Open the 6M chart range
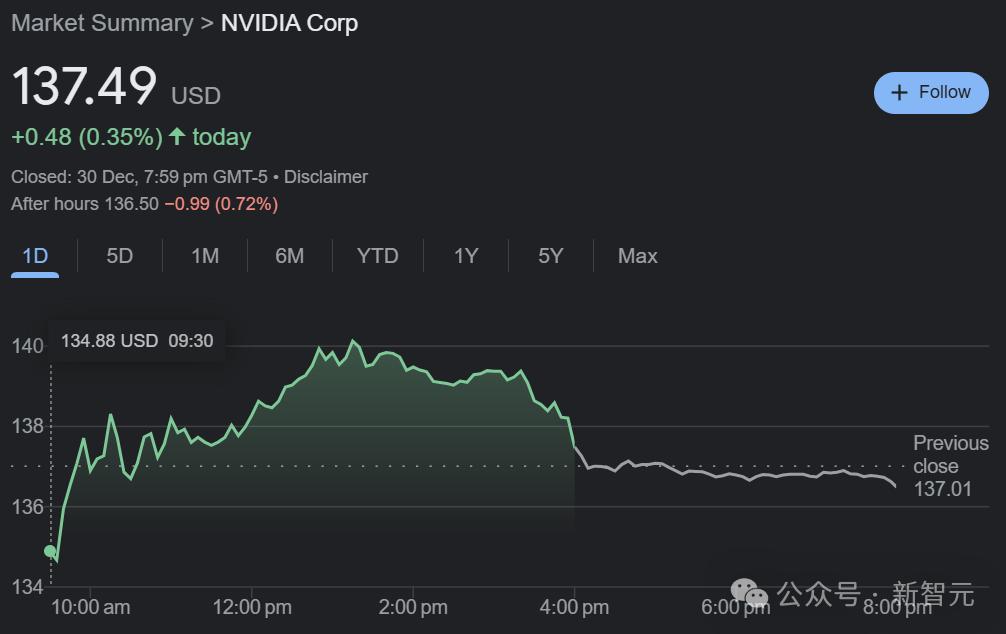 pyautogui.click(x=289, y=256)
